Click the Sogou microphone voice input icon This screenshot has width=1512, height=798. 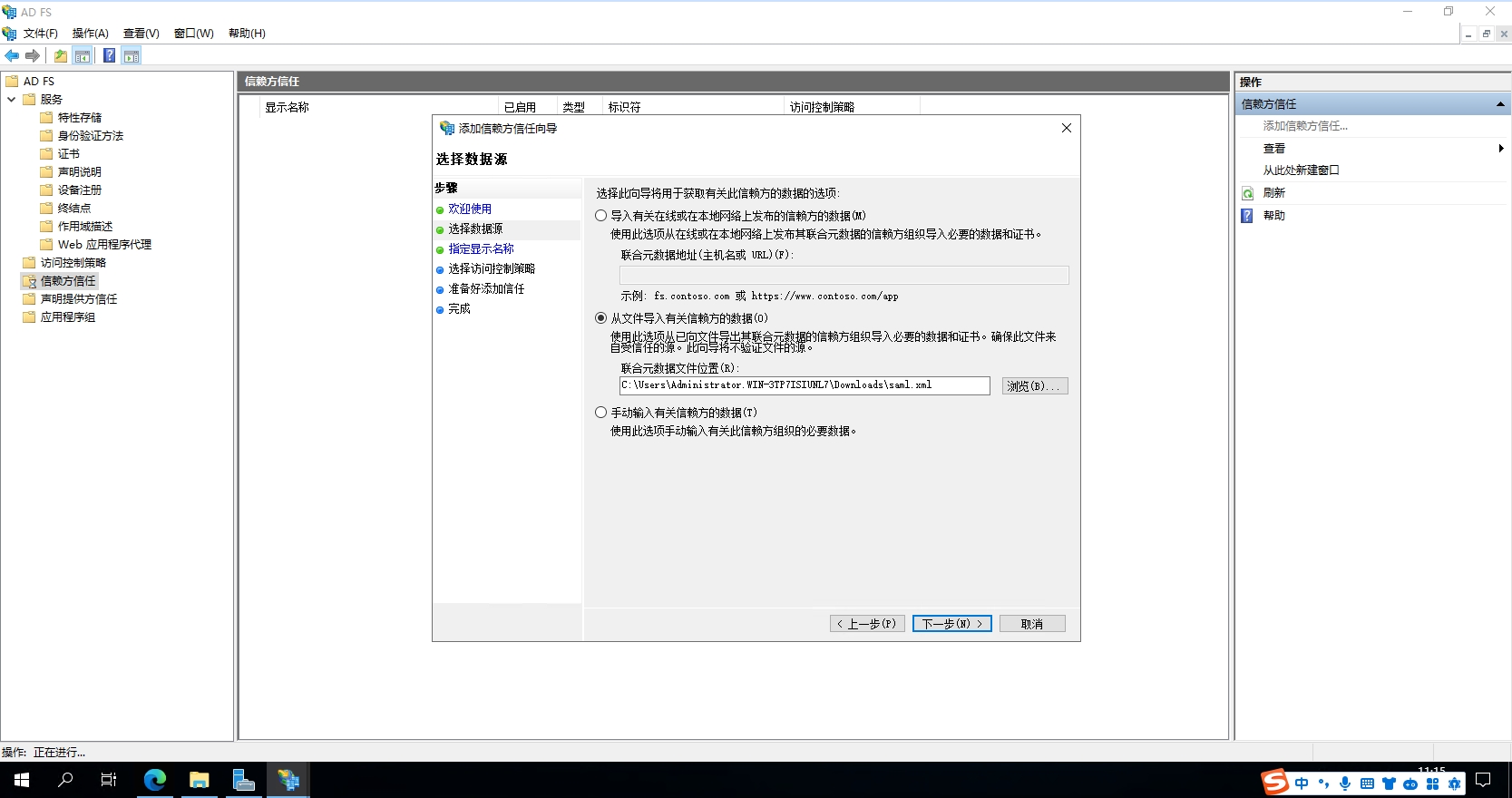point(1345,783)
